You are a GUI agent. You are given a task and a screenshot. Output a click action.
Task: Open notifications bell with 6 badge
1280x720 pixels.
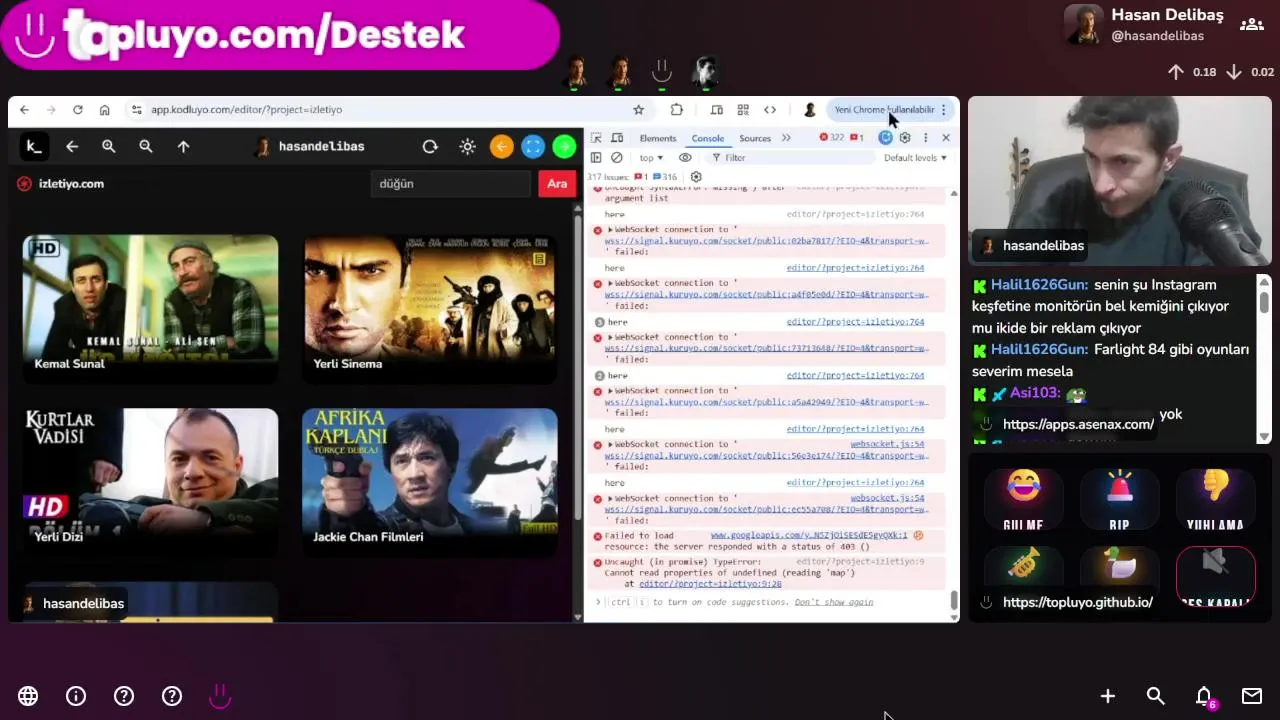1205,696
